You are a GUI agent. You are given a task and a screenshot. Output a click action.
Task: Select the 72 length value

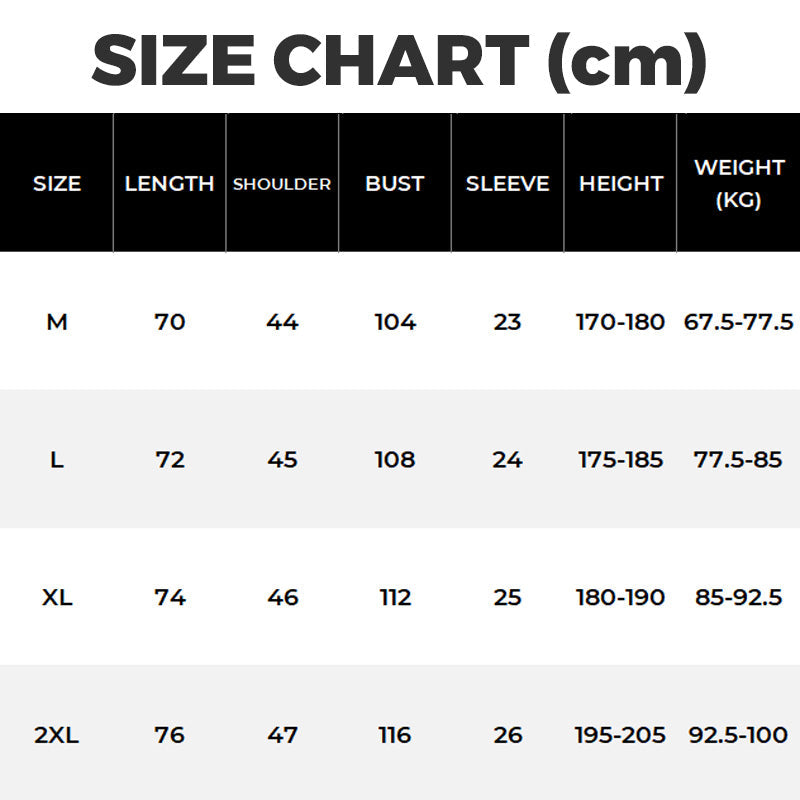pyautogui.click(x=170, y=460)
